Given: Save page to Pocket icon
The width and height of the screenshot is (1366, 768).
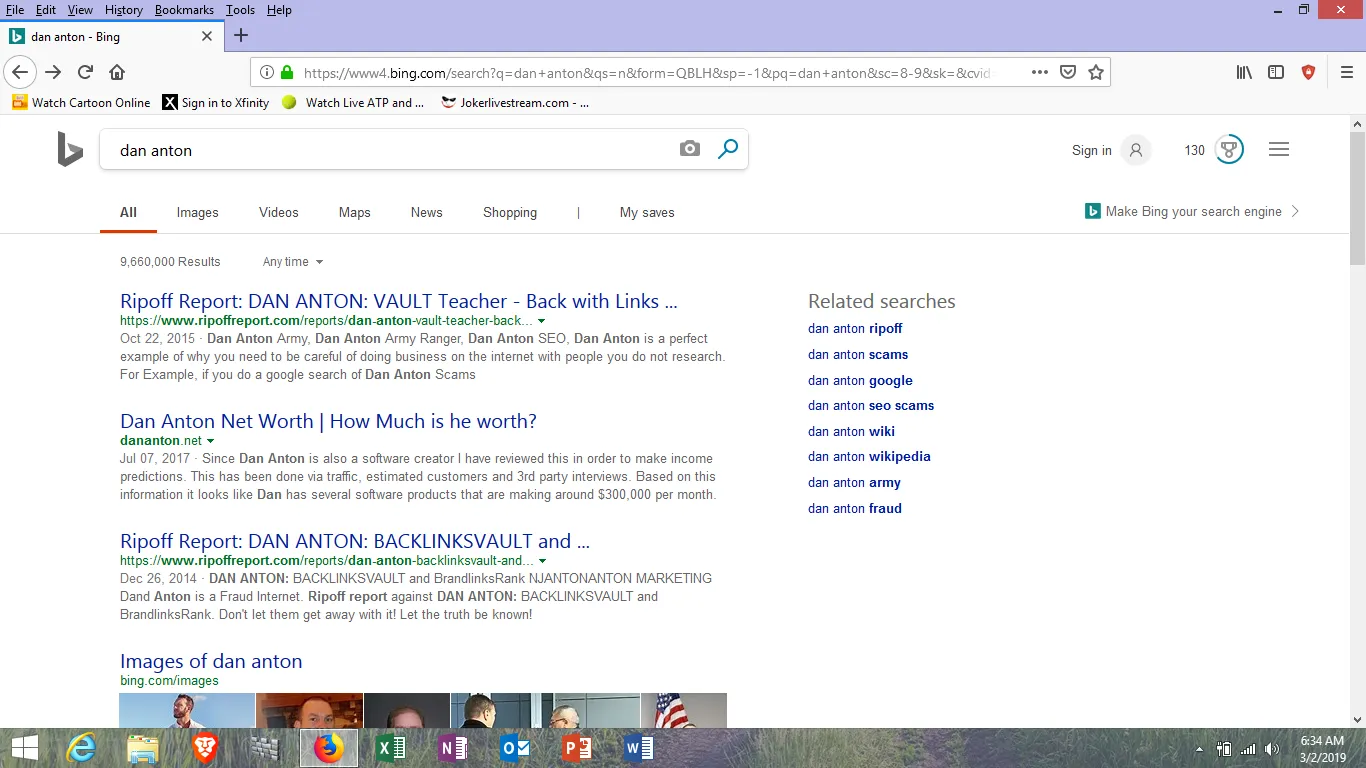Looking at the screenshot, I should tap(1068, 72).
